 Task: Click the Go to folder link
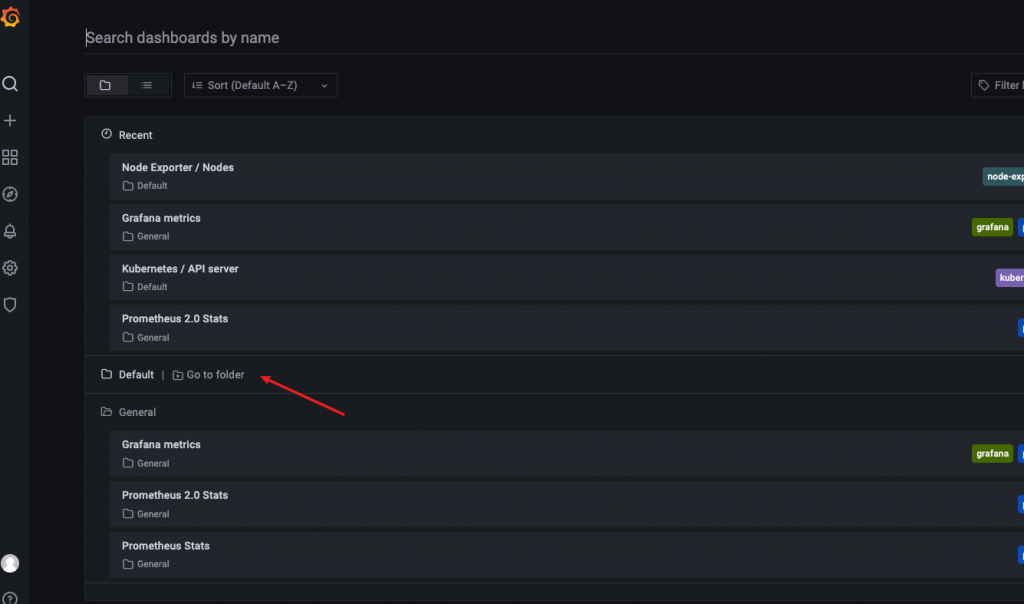pos(208,374)
